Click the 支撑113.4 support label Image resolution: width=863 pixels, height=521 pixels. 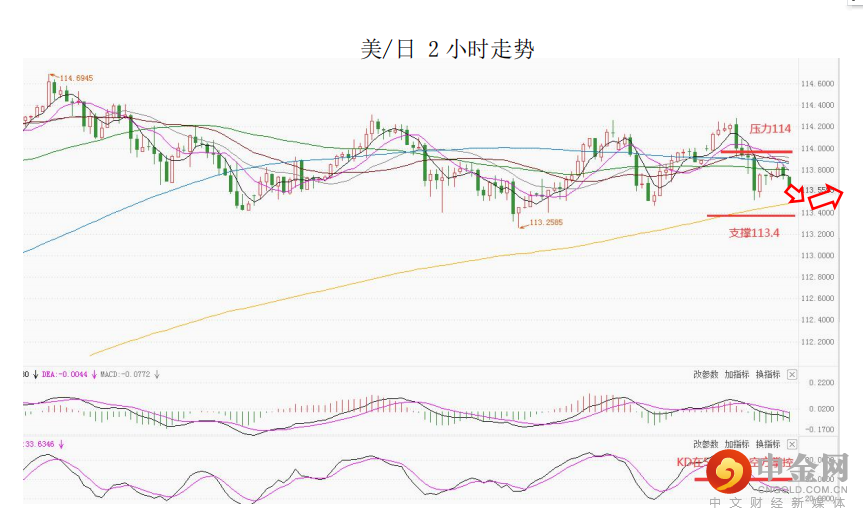pos(753,231)
